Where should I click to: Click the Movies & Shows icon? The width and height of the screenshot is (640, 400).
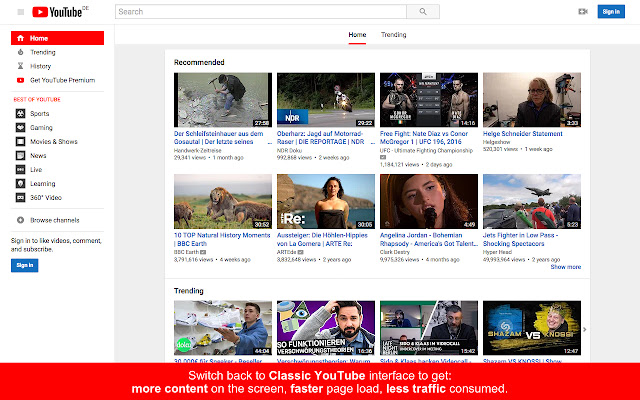(20, 142)
